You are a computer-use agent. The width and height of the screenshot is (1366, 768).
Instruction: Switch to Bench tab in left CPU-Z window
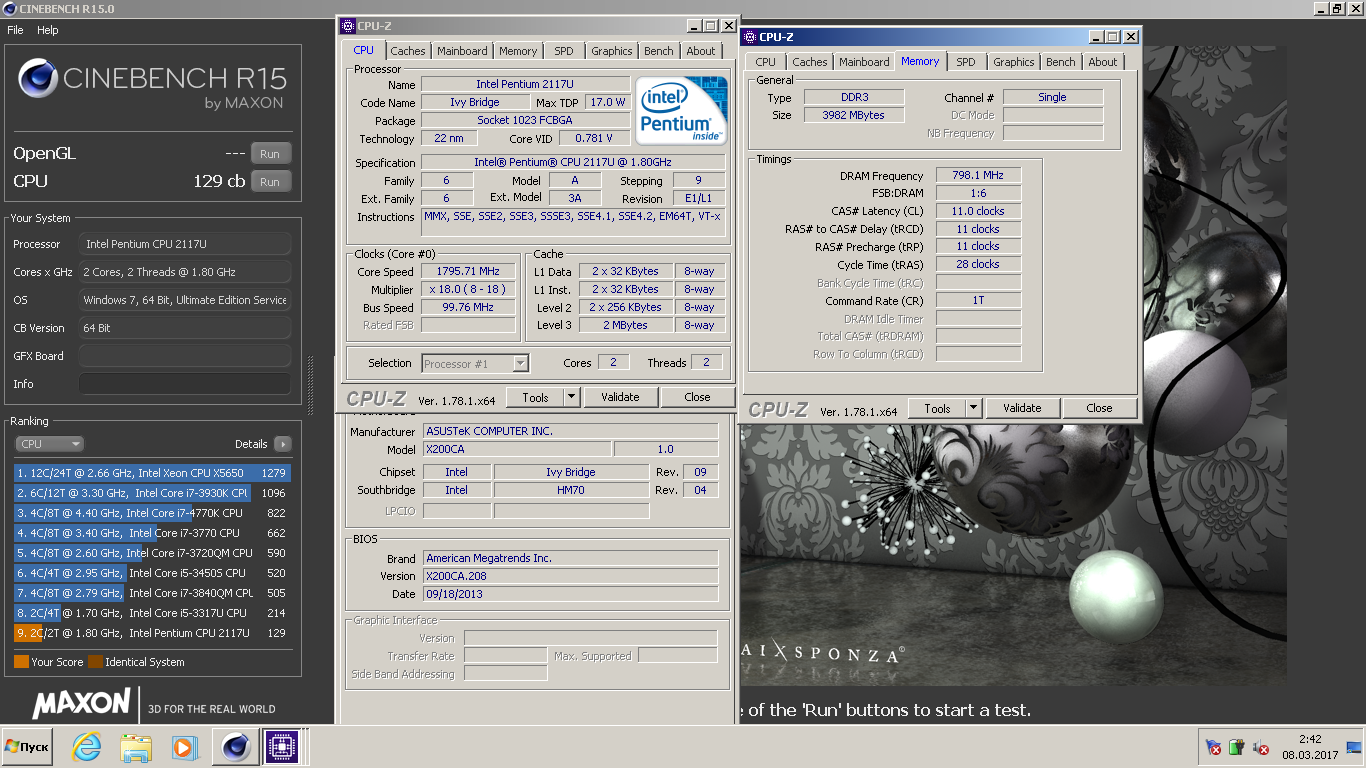coord(659,51)
